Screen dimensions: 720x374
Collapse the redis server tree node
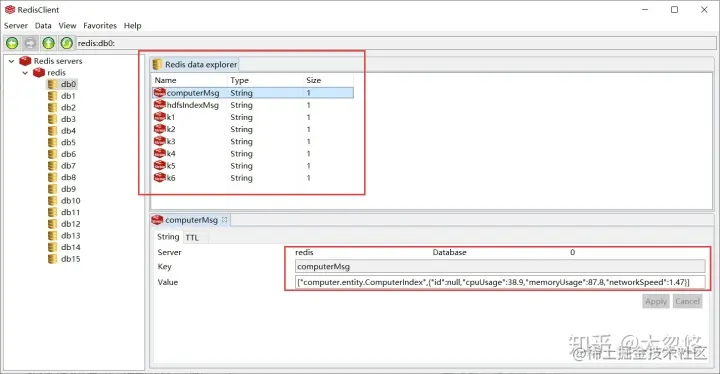pos(25,73)
